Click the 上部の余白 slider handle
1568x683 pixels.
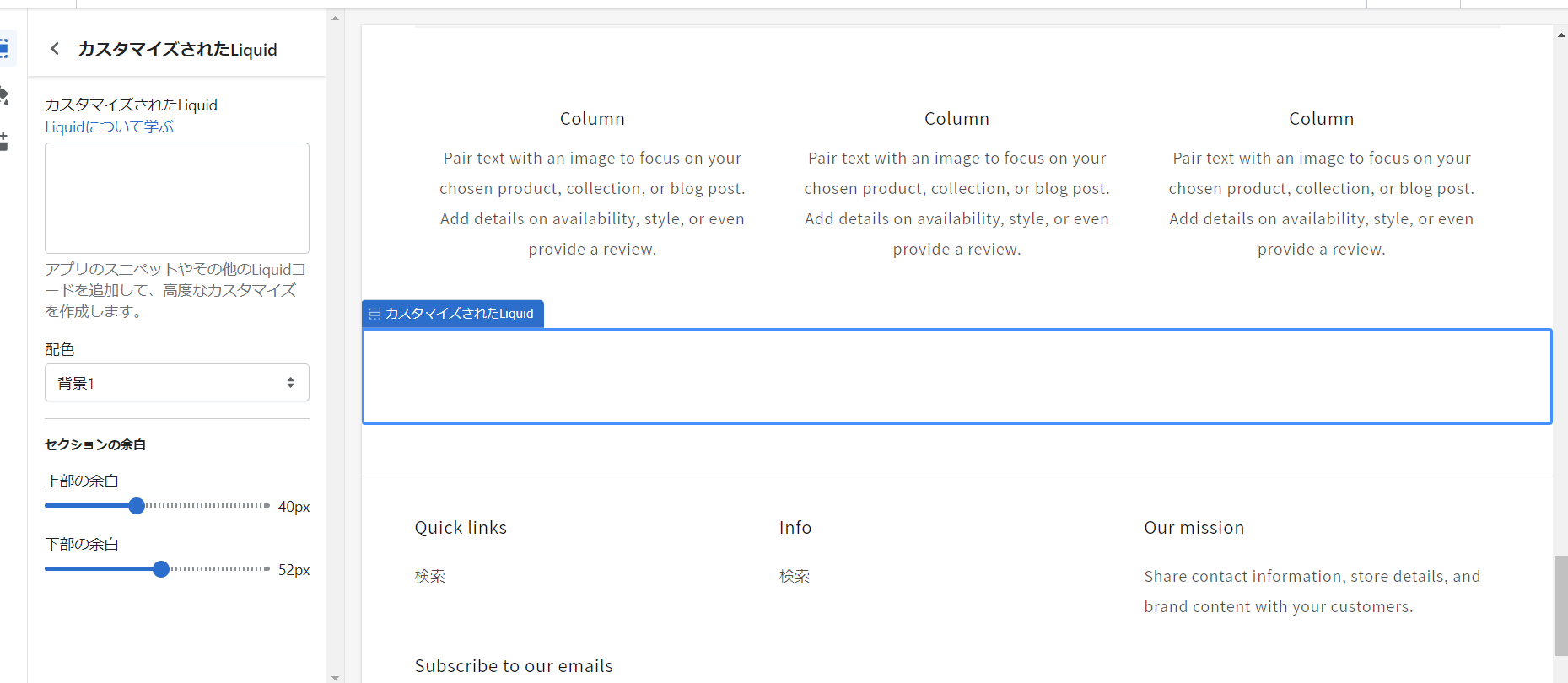[137, 506]
